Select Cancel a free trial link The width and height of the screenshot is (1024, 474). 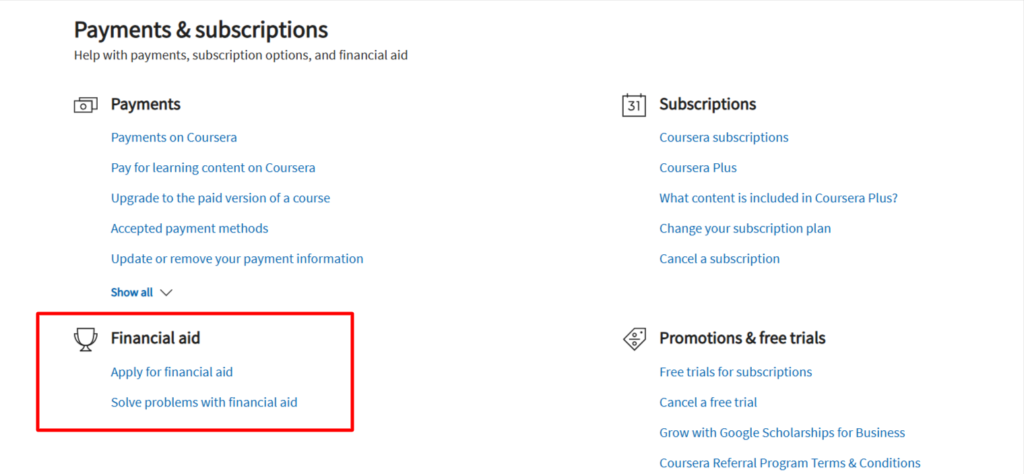[708, 403]
